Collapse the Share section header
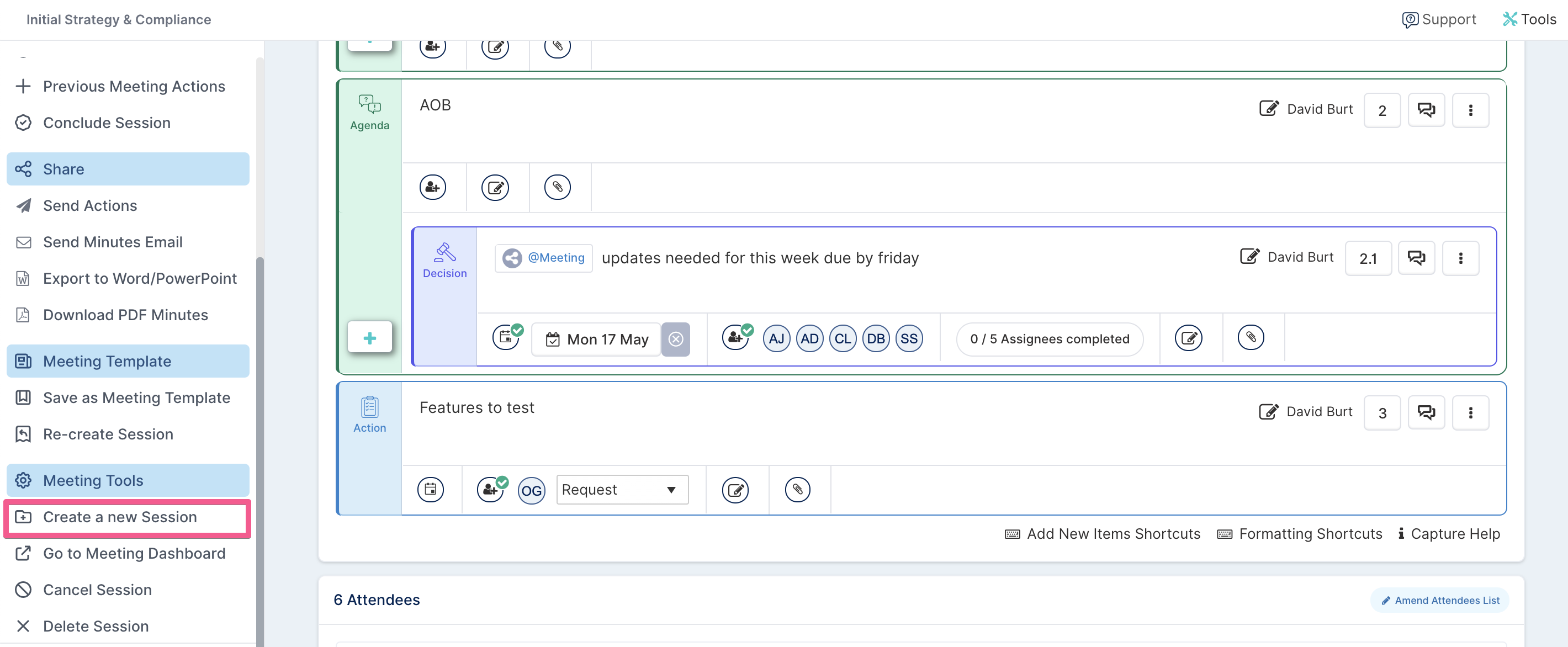Viewport: 1568px width, 647px height. (128, 169)
